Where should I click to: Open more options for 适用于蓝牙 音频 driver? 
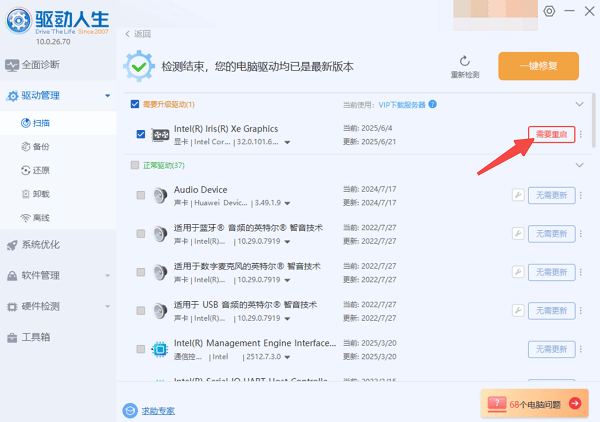(581, 234)
